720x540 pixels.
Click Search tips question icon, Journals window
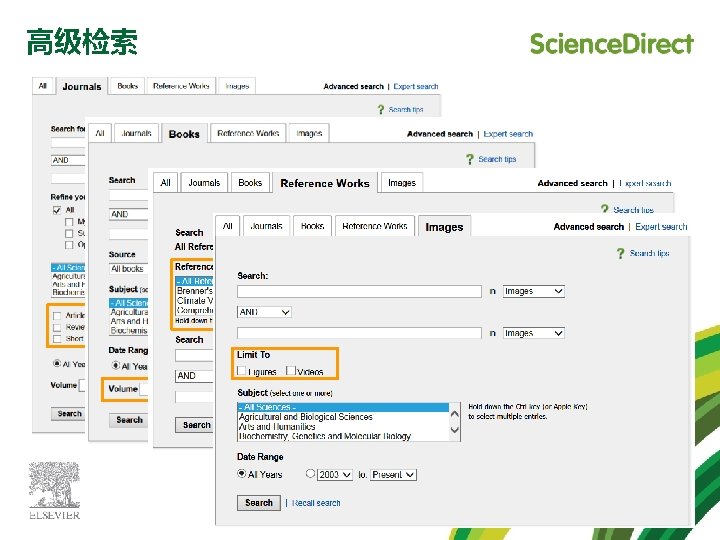point(381,110)
